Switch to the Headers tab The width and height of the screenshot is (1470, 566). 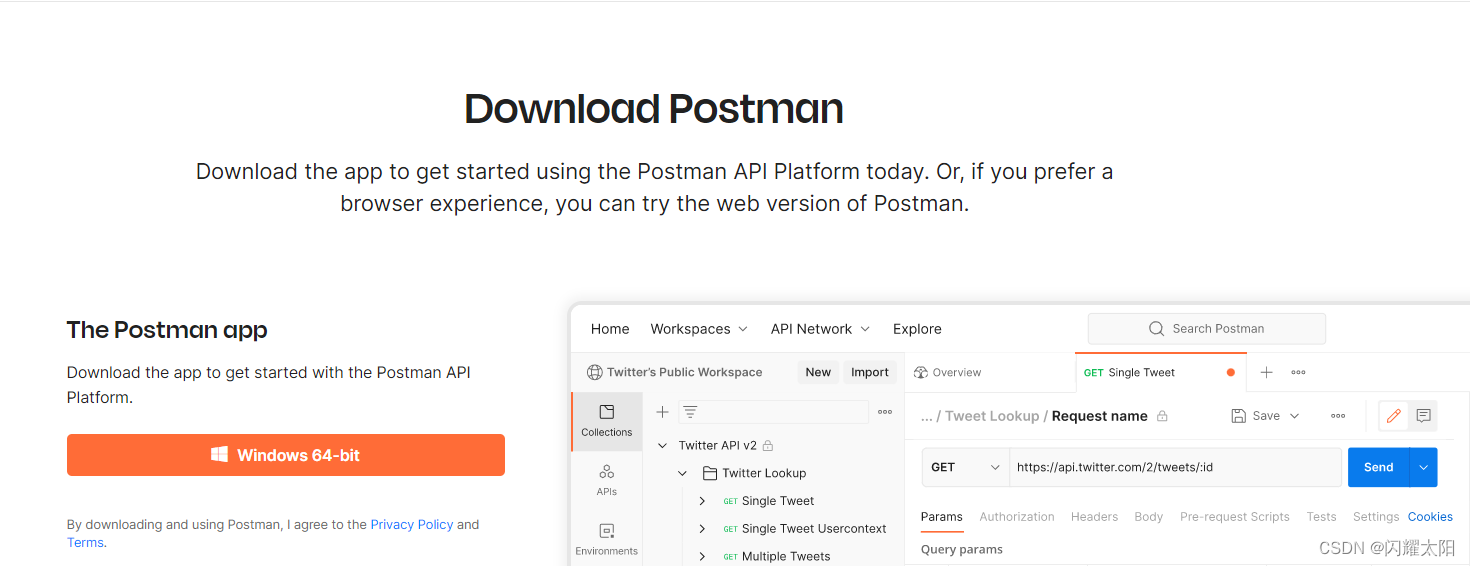(x=1094, y=517)
